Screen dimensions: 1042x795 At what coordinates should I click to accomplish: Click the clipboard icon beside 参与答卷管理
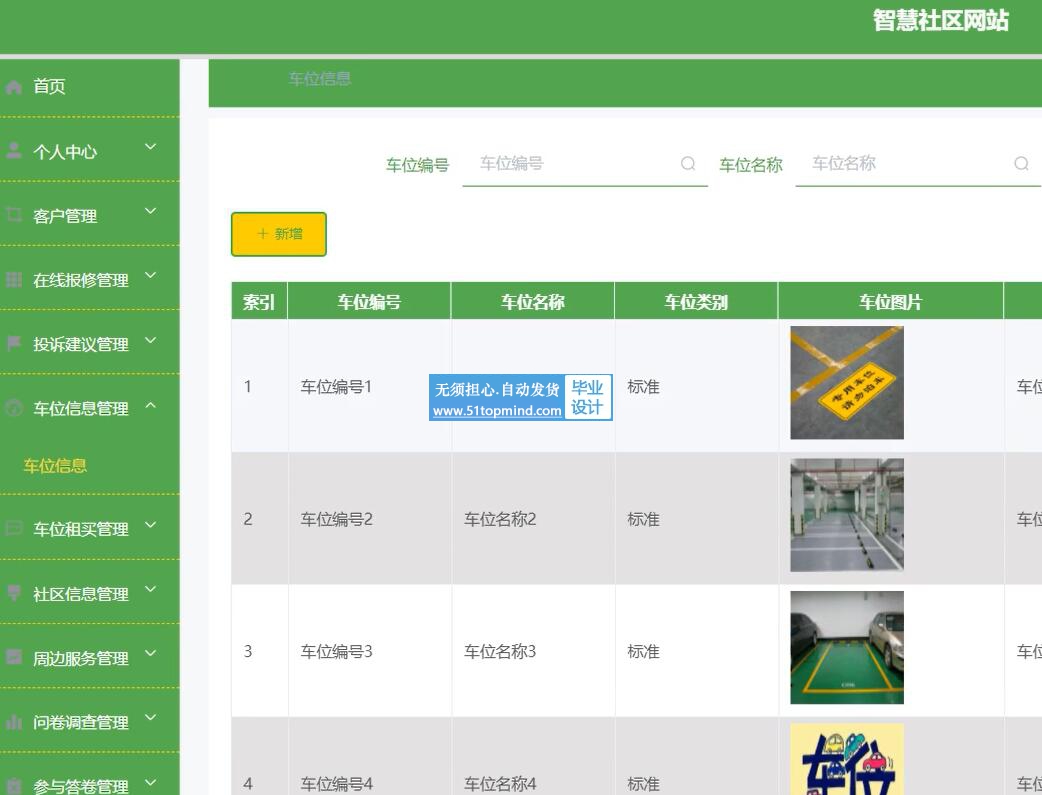[13, 786]
